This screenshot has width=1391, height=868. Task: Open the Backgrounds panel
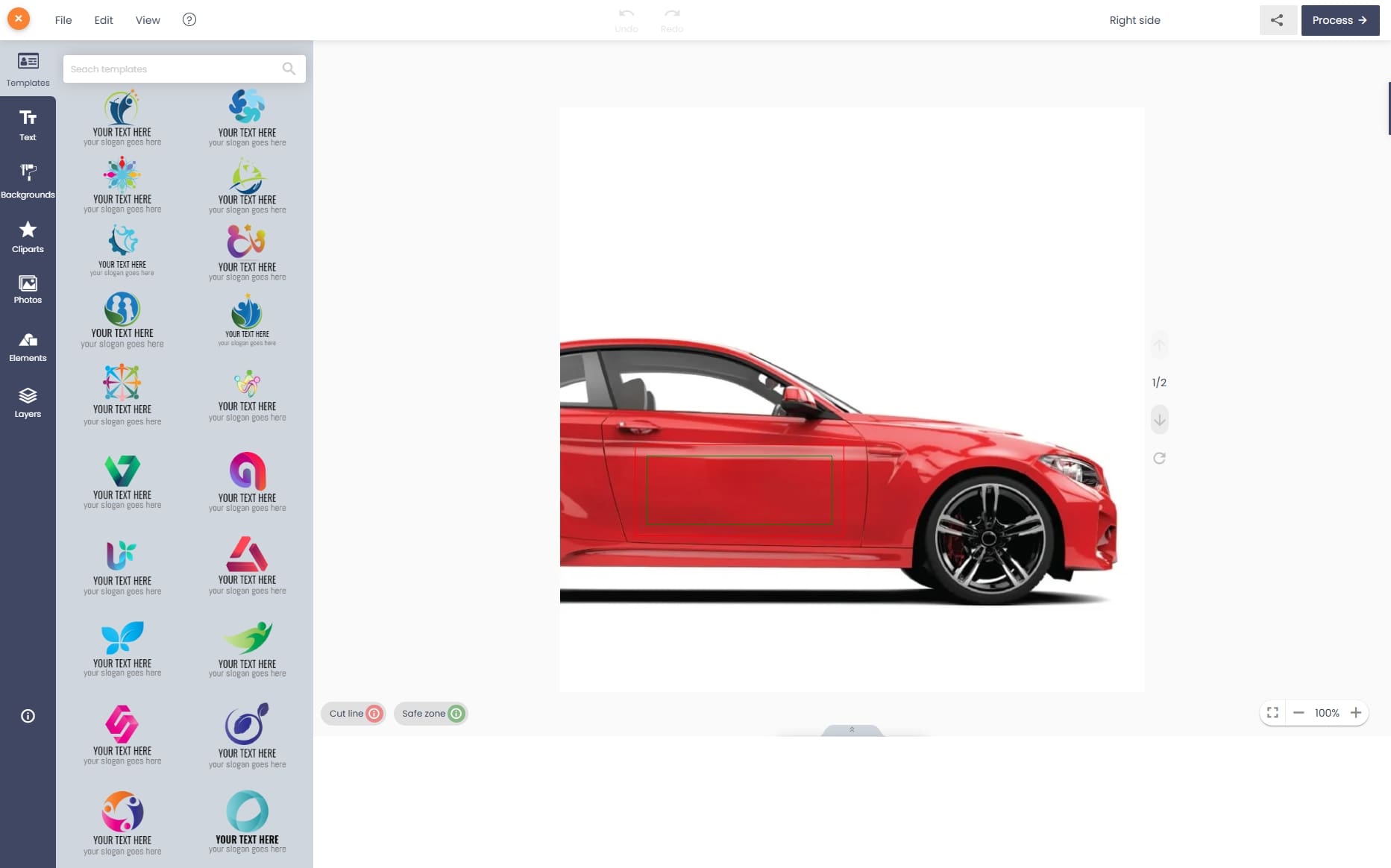pyautogui.click(x=28, y=181)
